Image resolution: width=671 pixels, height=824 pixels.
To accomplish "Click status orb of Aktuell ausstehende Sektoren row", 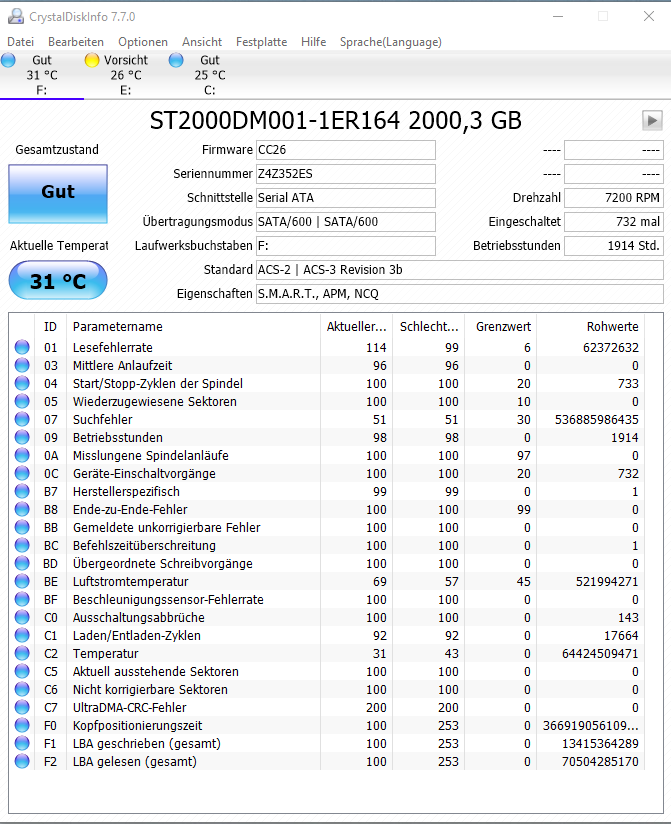I will click(x=22, y=671).
